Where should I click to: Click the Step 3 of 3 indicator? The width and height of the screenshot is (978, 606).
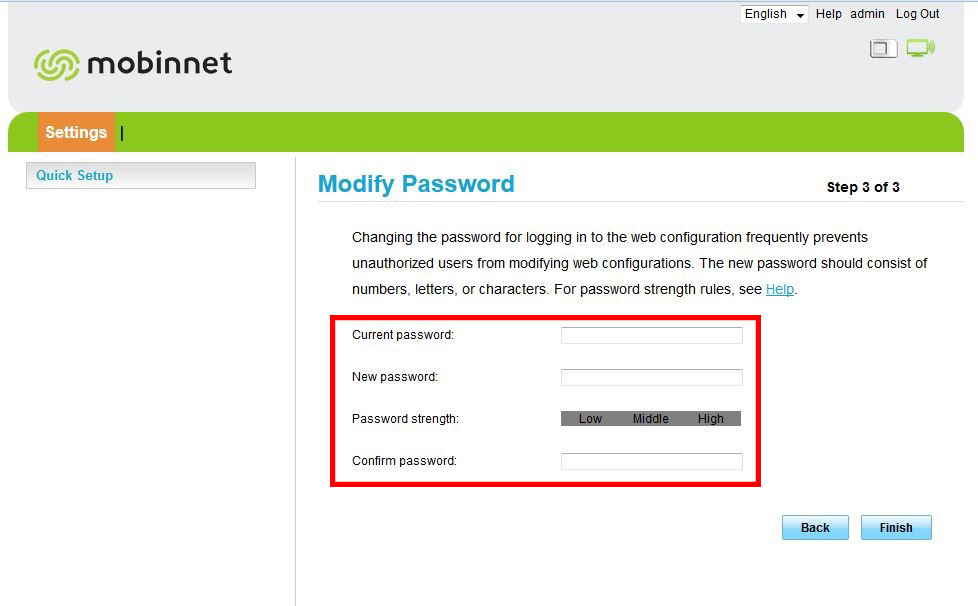pos(863,187)
